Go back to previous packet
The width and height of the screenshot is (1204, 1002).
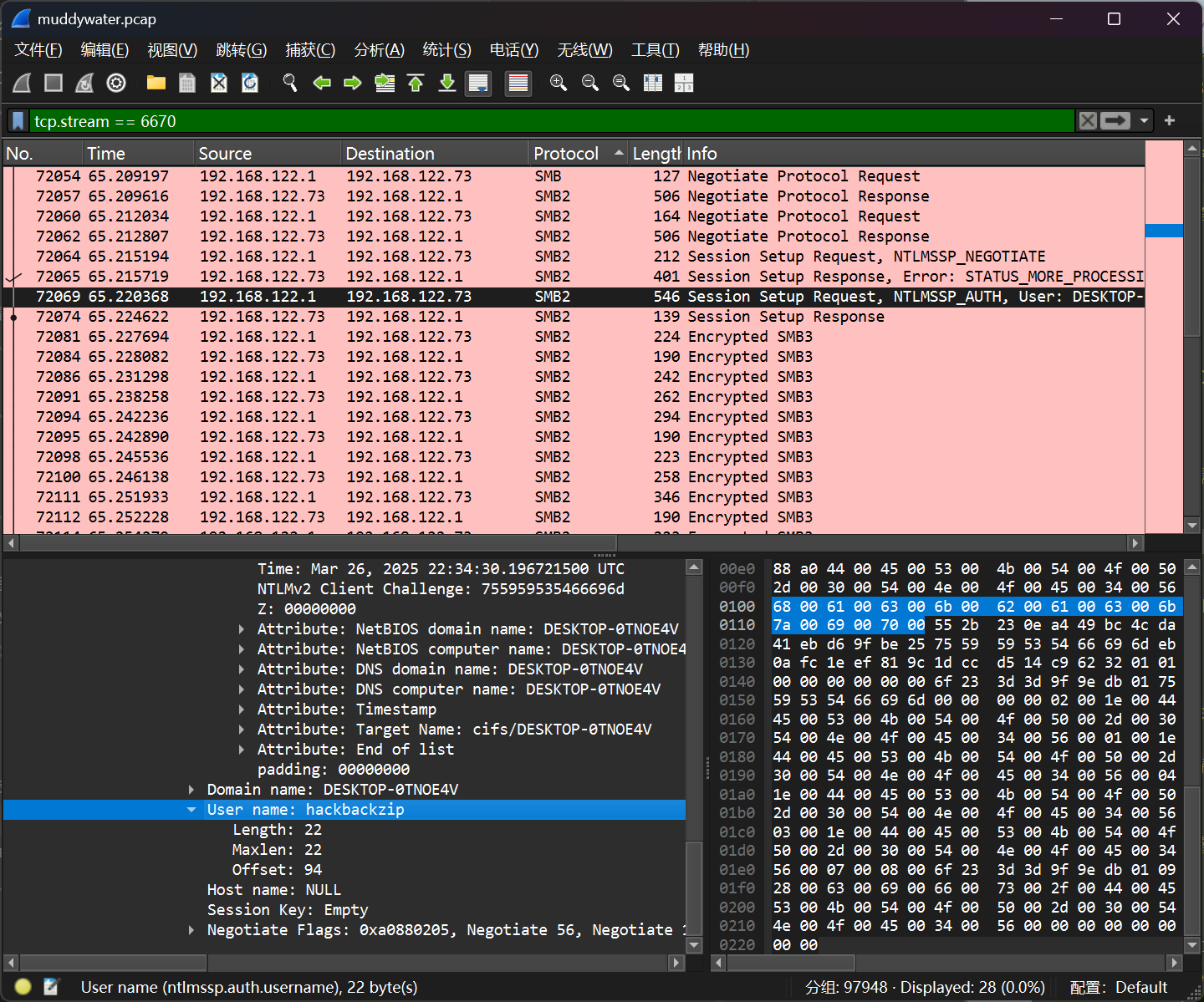point(322,83)
